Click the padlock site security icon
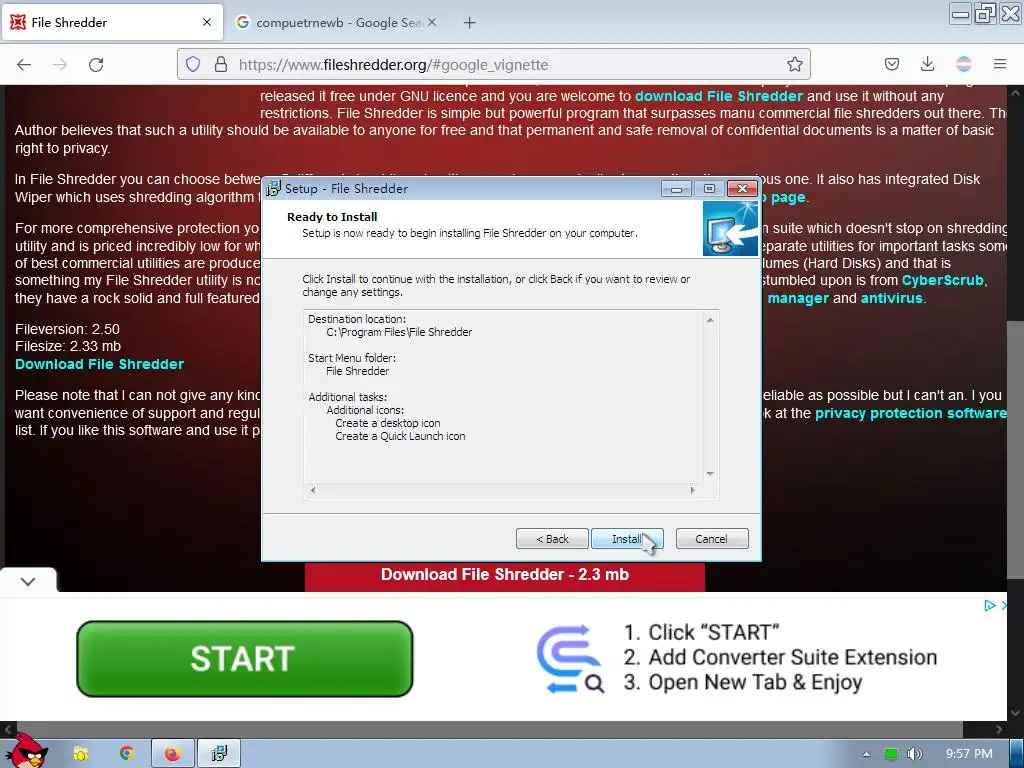1024x768 pixels. (221, 64)
